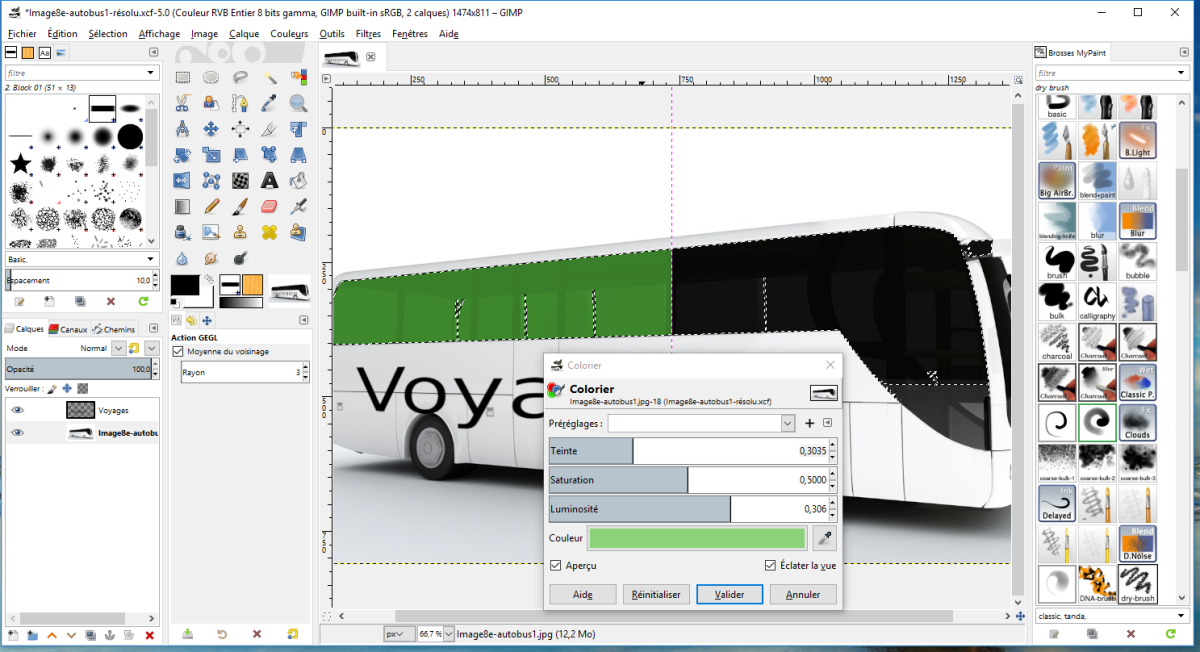Select the Free Select lasso tool
1200x652 pixels.
pyautogui.click(x=240, y=77)
